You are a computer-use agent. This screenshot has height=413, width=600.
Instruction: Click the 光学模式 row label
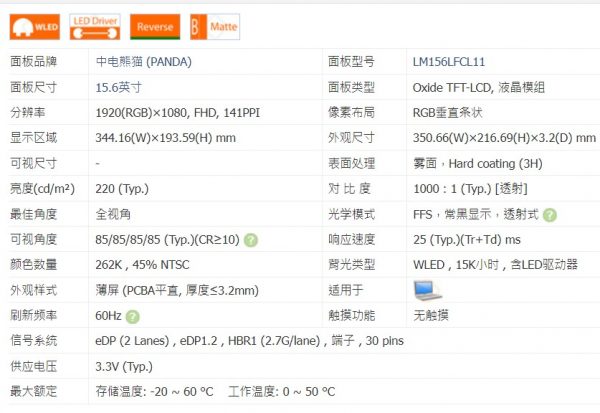tap(351, 214)
